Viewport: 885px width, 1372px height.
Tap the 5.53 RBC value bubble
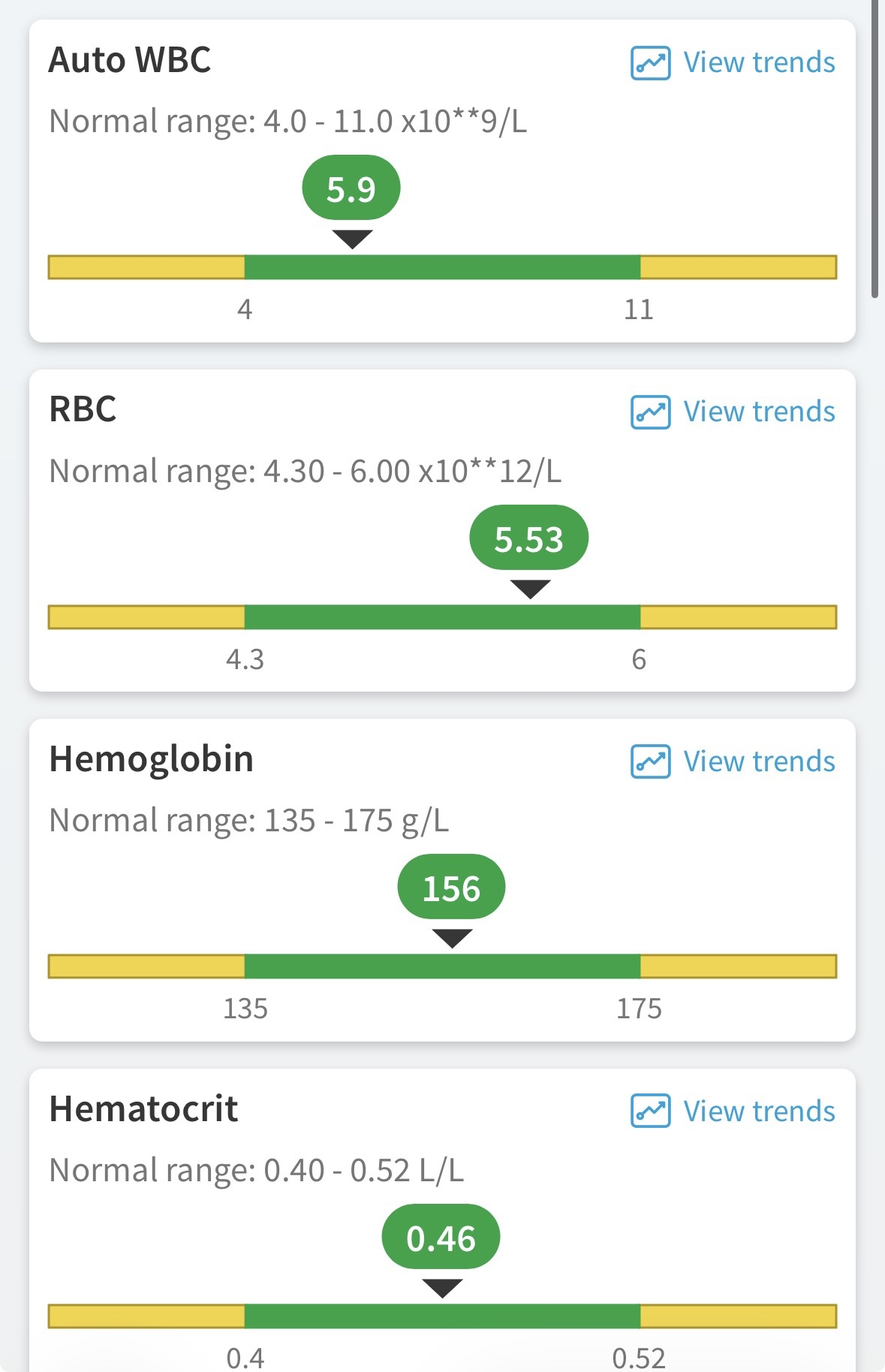[x=528, y=538]
